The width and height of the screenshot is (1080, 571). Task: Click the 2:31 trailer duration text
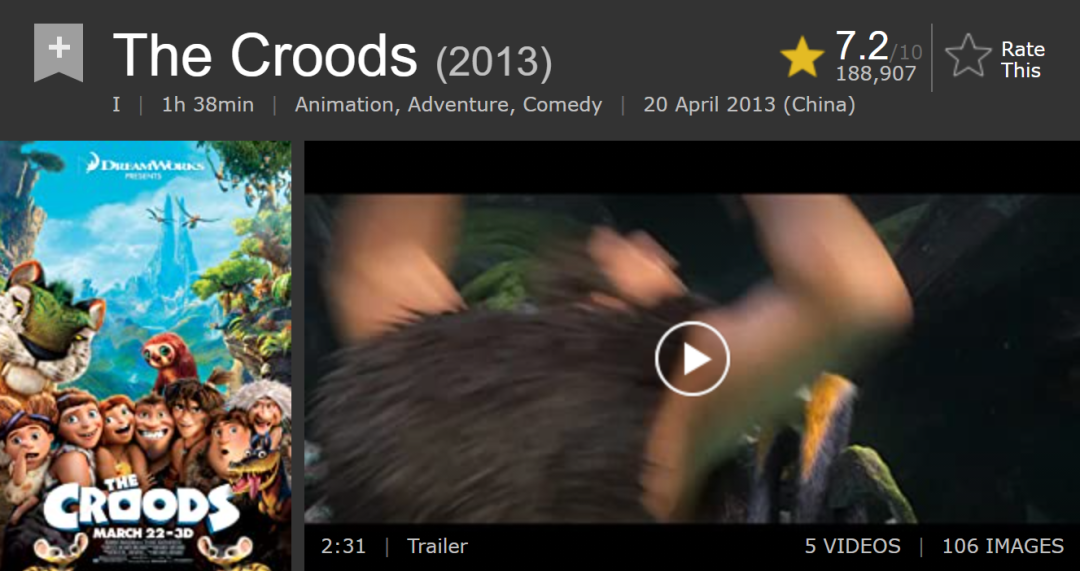[343, 547]
